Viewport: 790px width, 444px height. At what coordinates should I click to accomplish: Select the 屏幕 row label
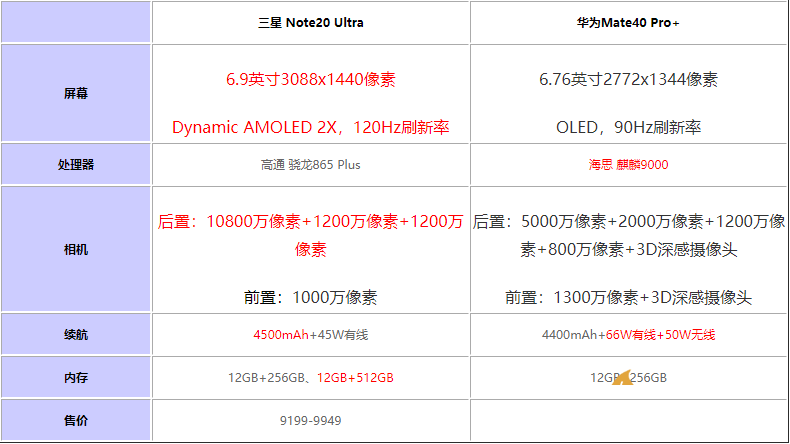click(x=76, y=93)
